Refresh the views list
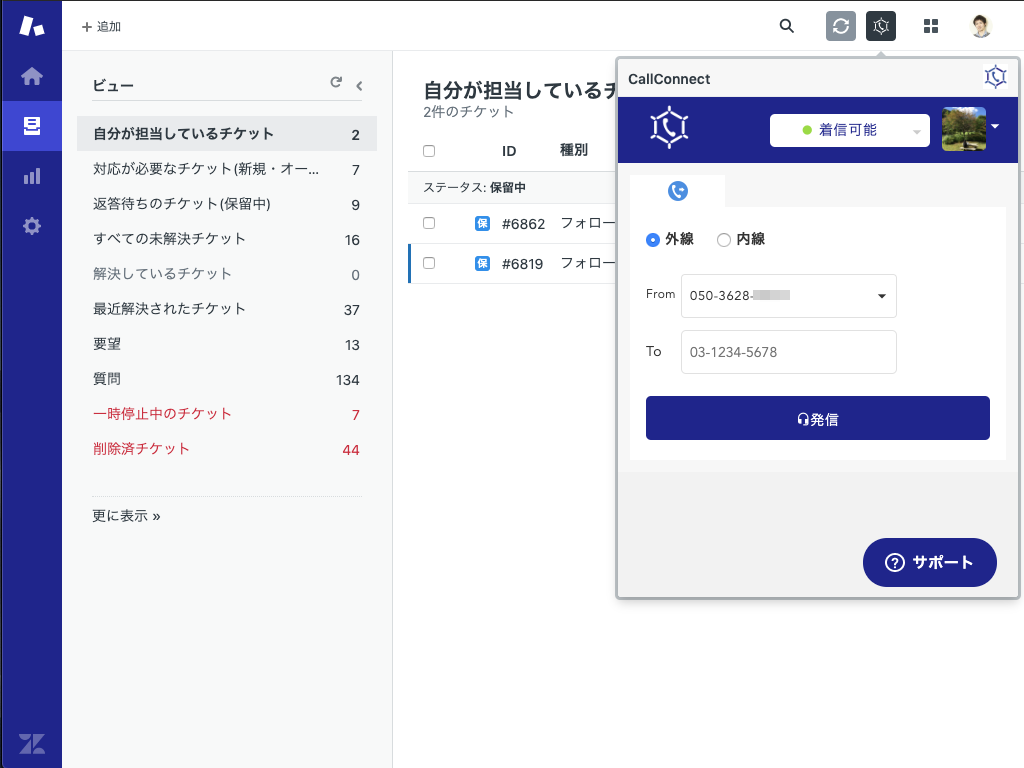Image resolution: width=1024 pixels, height=768 pixels. coord(336,84)
